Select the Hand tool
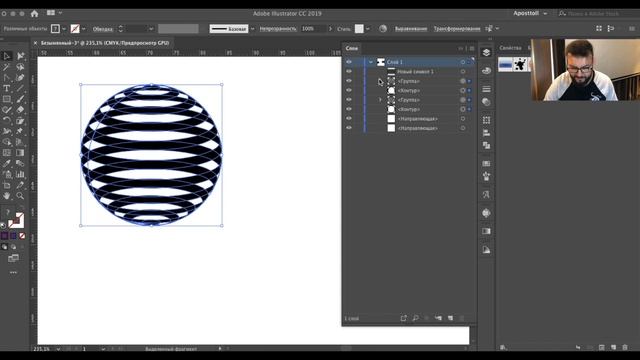 pos(7,196)
